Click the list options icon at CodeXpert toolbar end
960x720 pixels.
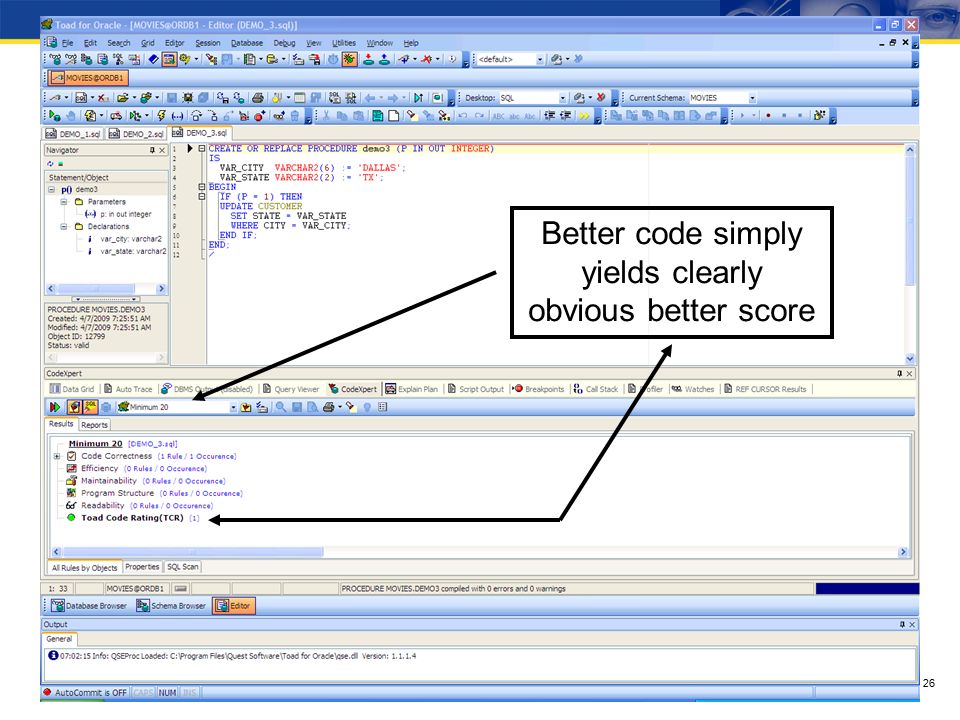[x=383, y=407]
